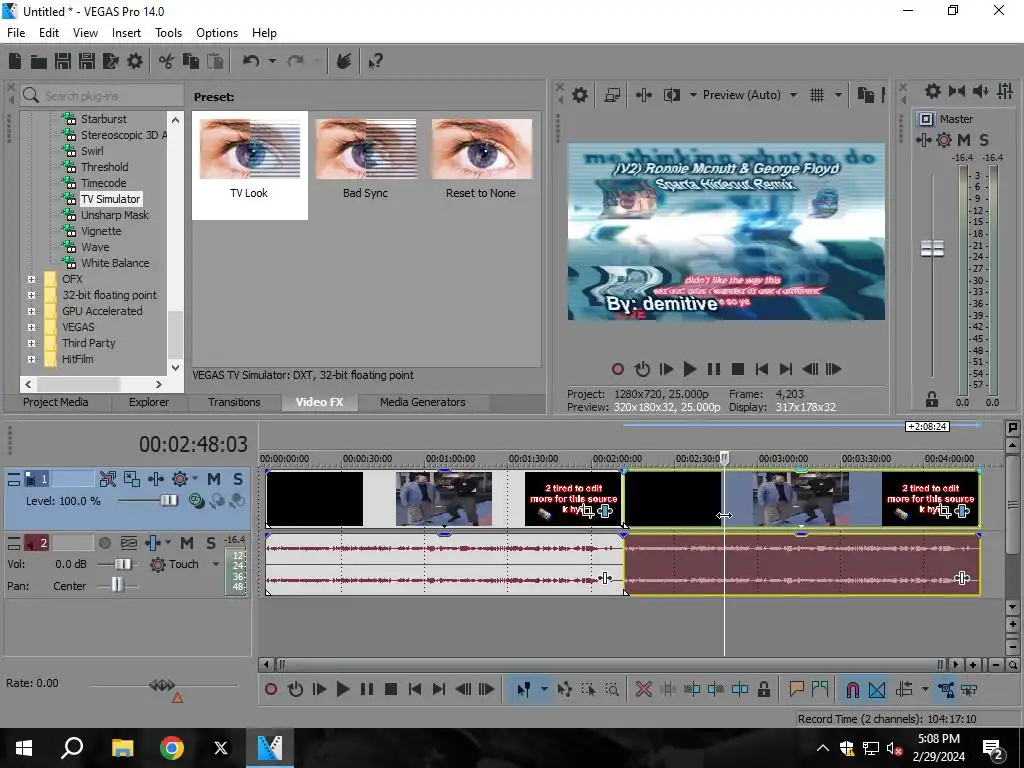Select the White Balance plug-in
Image resolution: width=1024 pixels, height=768 pixels.
pos(115,263)
